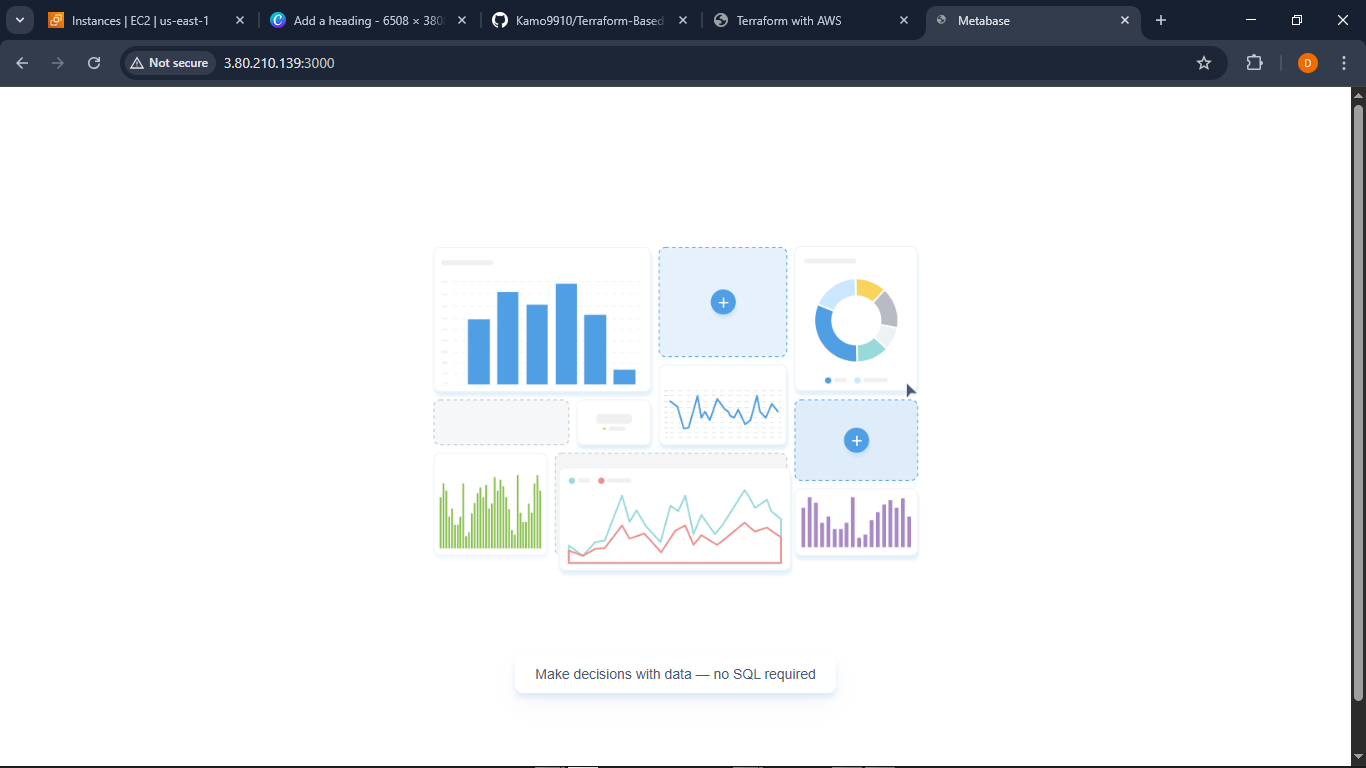
Task: Open the orange profile avatar menu
Action: tap(1307, 63)
